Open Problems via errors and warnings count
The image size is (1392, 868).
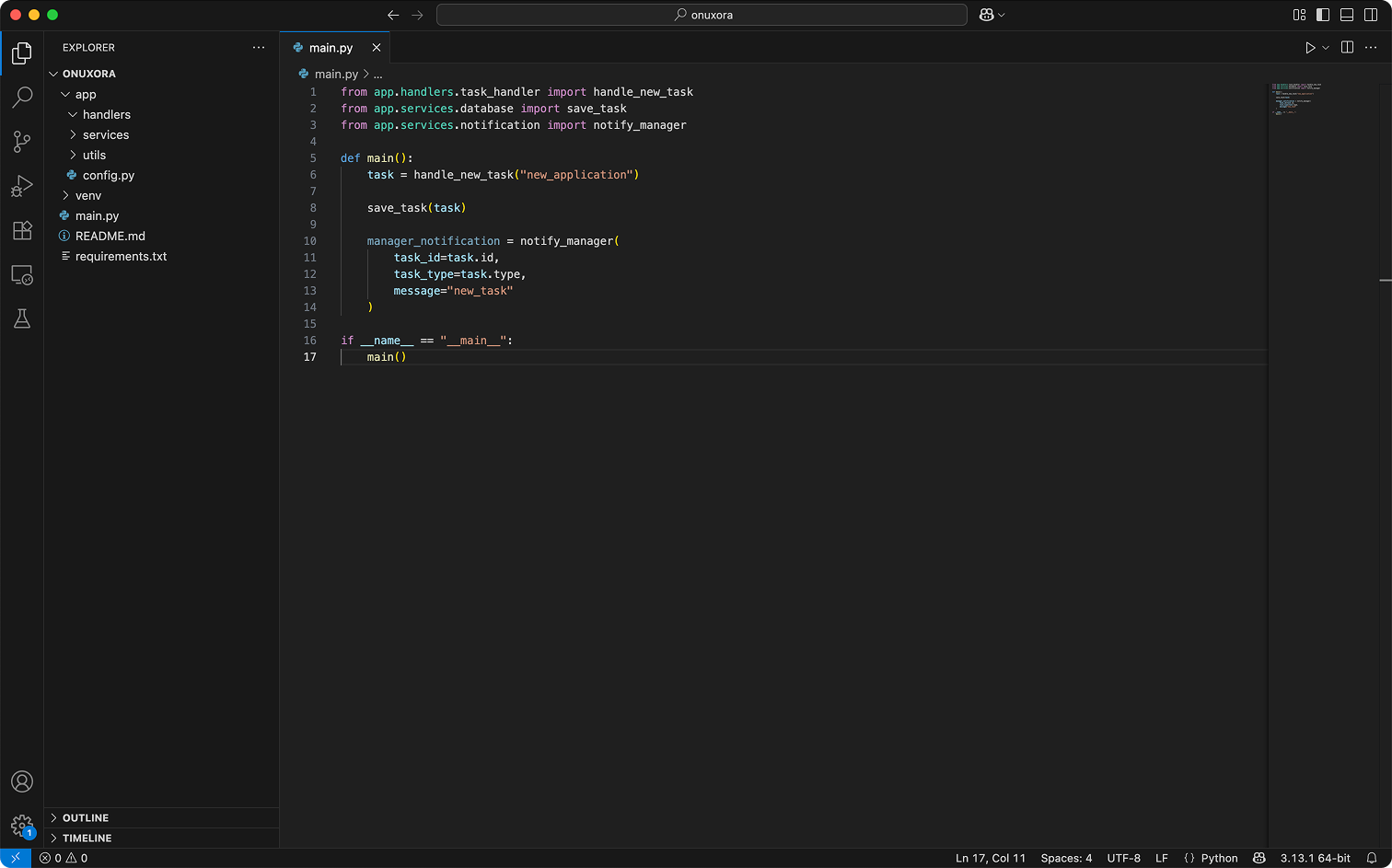64,858
